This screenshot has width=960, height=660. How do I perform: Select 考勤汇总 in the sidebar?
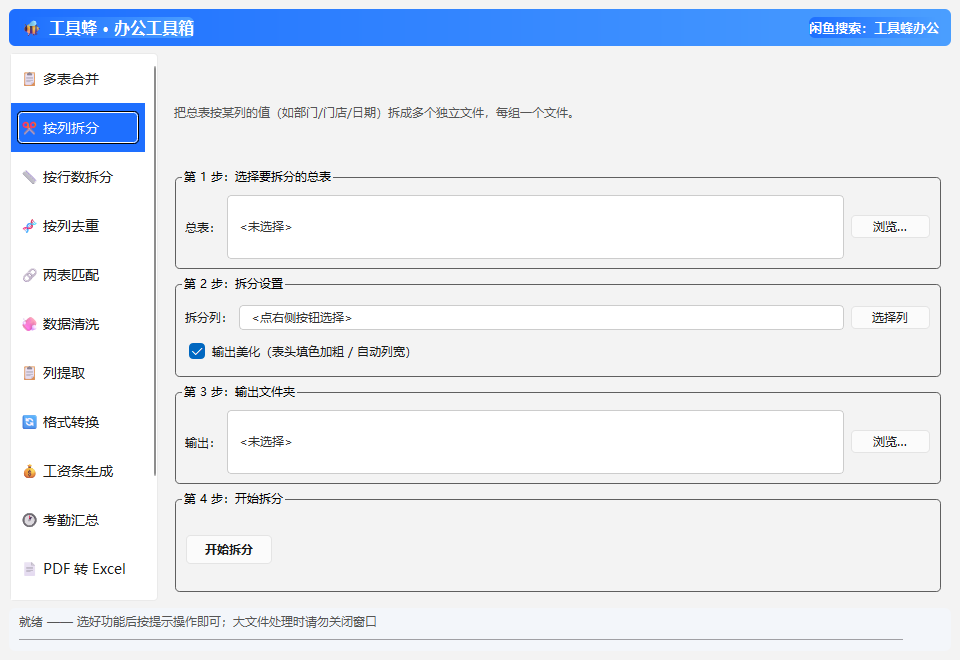[x=78, y=520]
